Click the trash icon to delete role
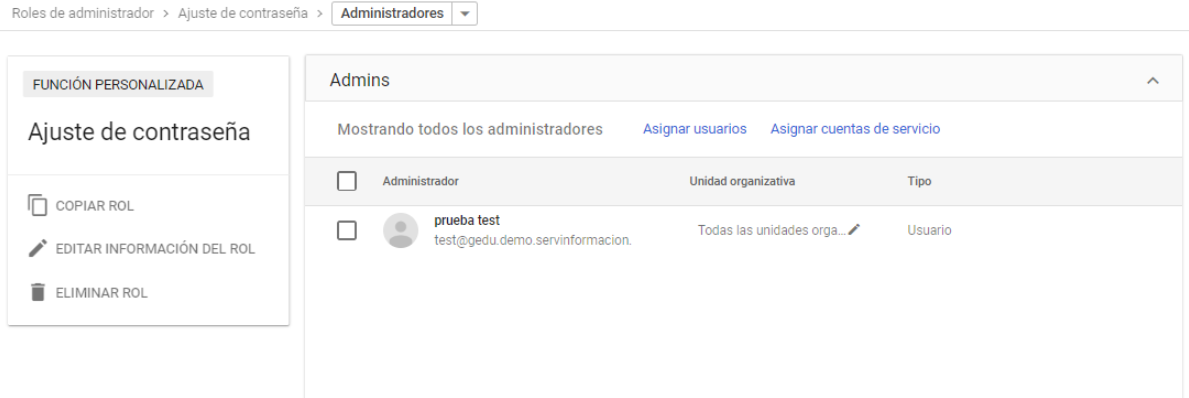1189x398 pixels. coord(37,293)
